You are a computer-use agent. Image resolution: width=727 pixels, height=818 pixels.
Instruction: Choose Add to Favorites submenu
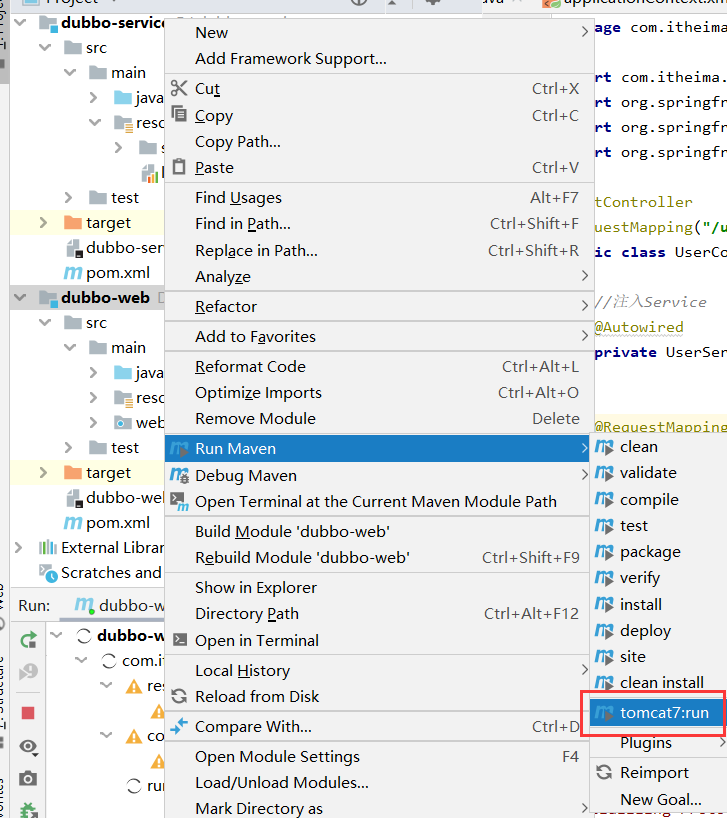[379, 336]
